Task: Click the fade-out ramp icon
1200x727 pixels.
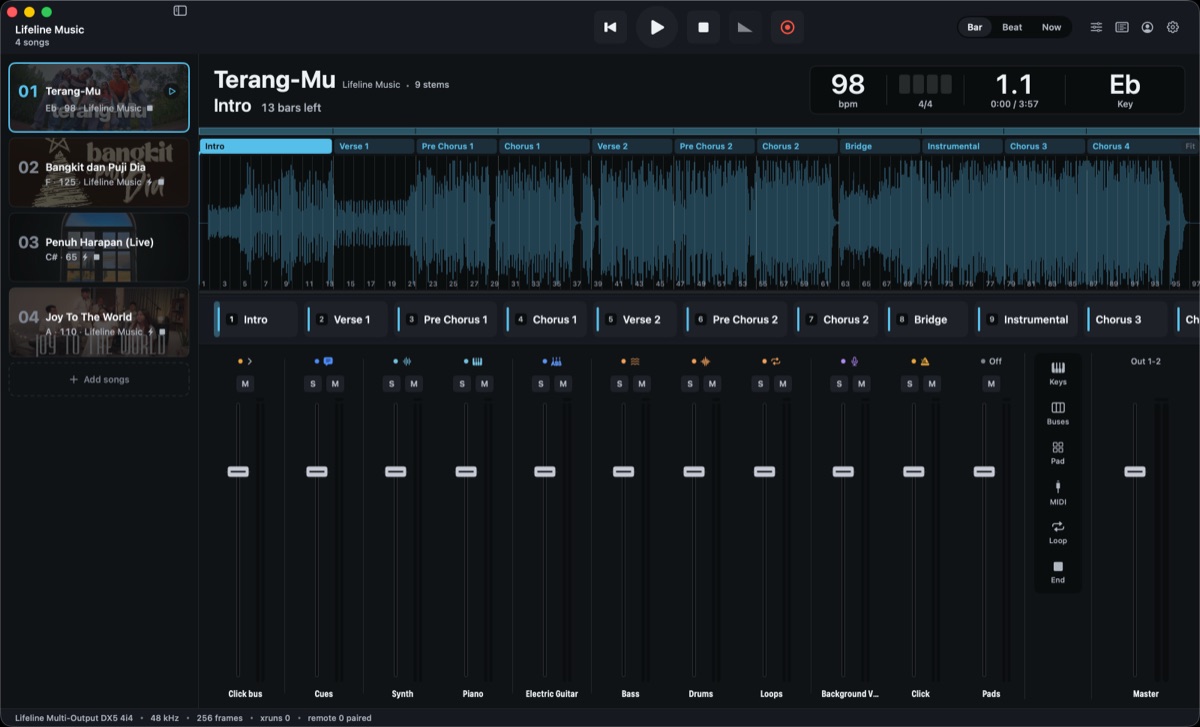Action: tap(744, 28)
